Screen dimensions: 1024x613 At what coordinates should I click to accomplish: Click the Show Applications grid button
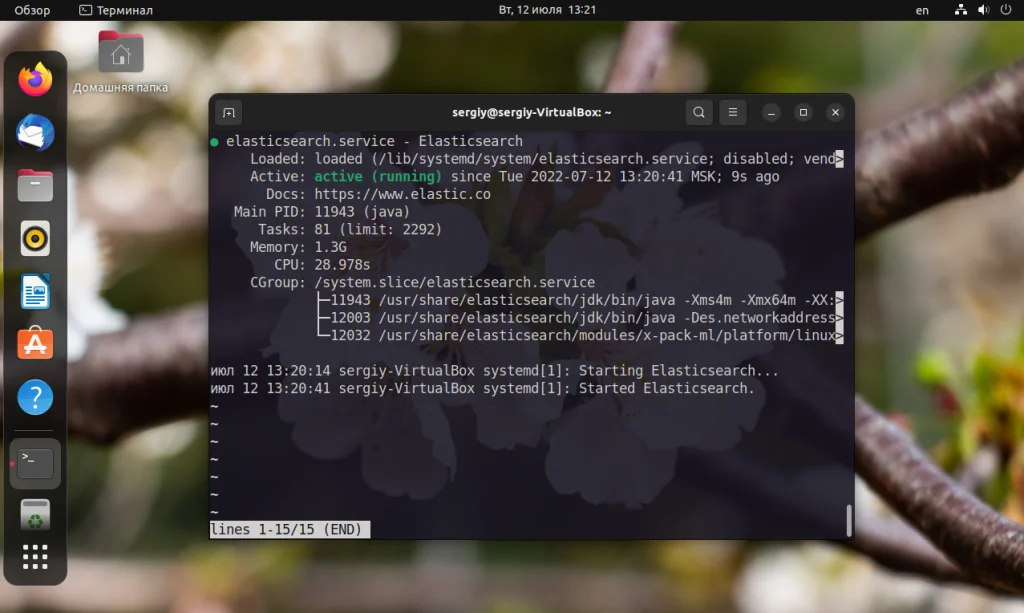[34, 558]
